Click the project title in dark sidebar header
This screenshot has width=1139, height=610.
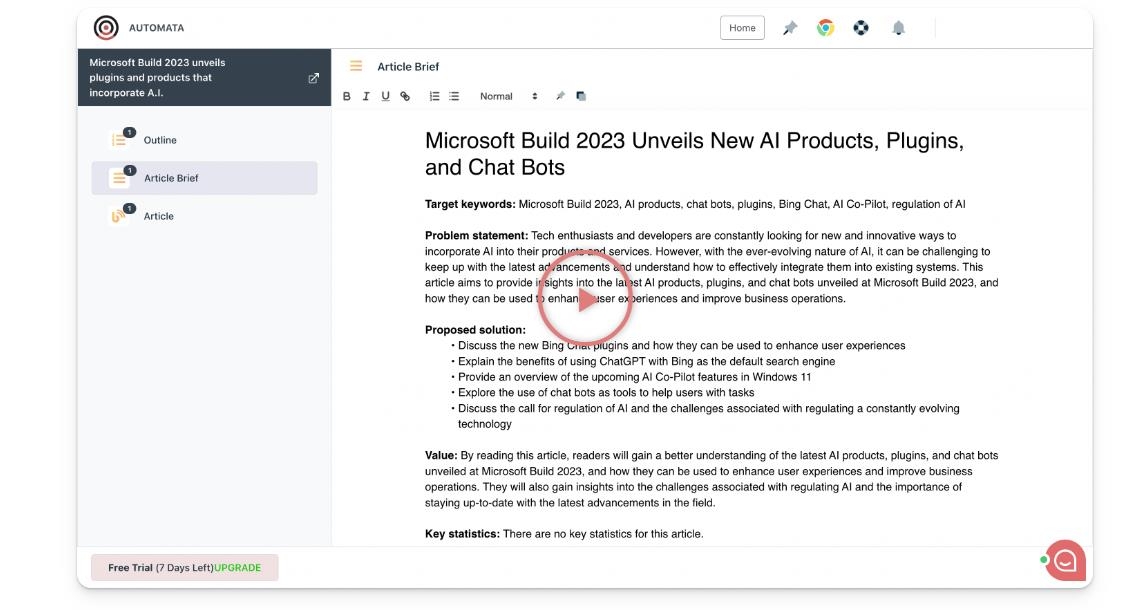coord(158,78)
